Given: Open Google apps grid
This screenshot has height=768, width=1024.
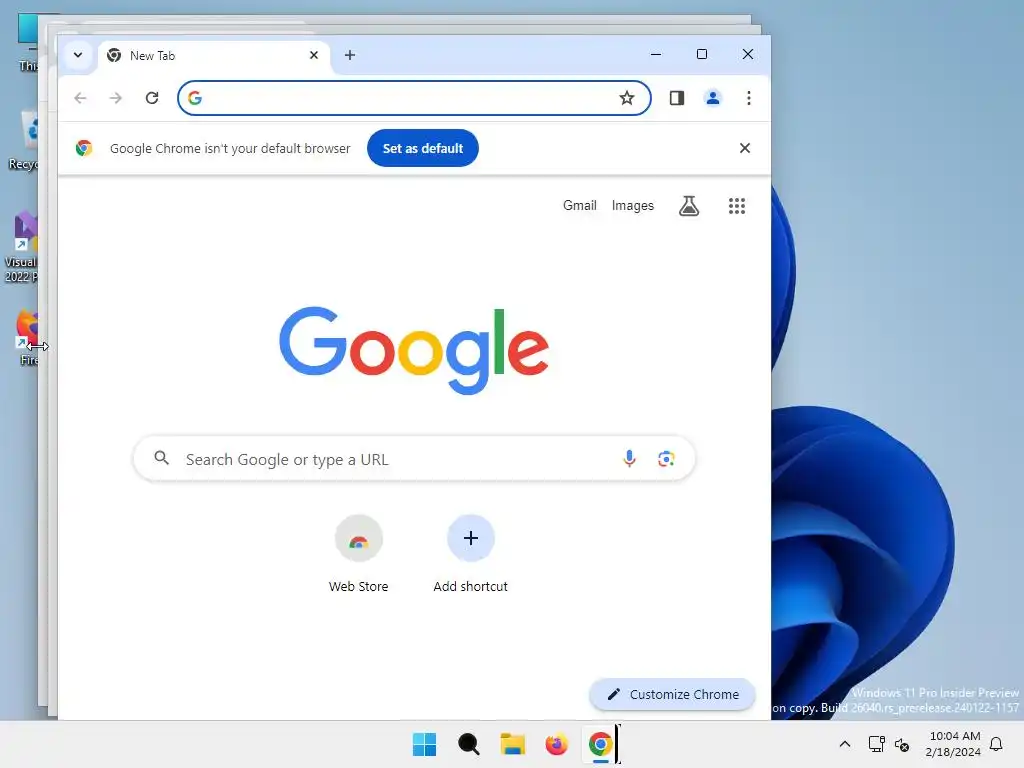Looking at the screenshot, I should (737, 206).
